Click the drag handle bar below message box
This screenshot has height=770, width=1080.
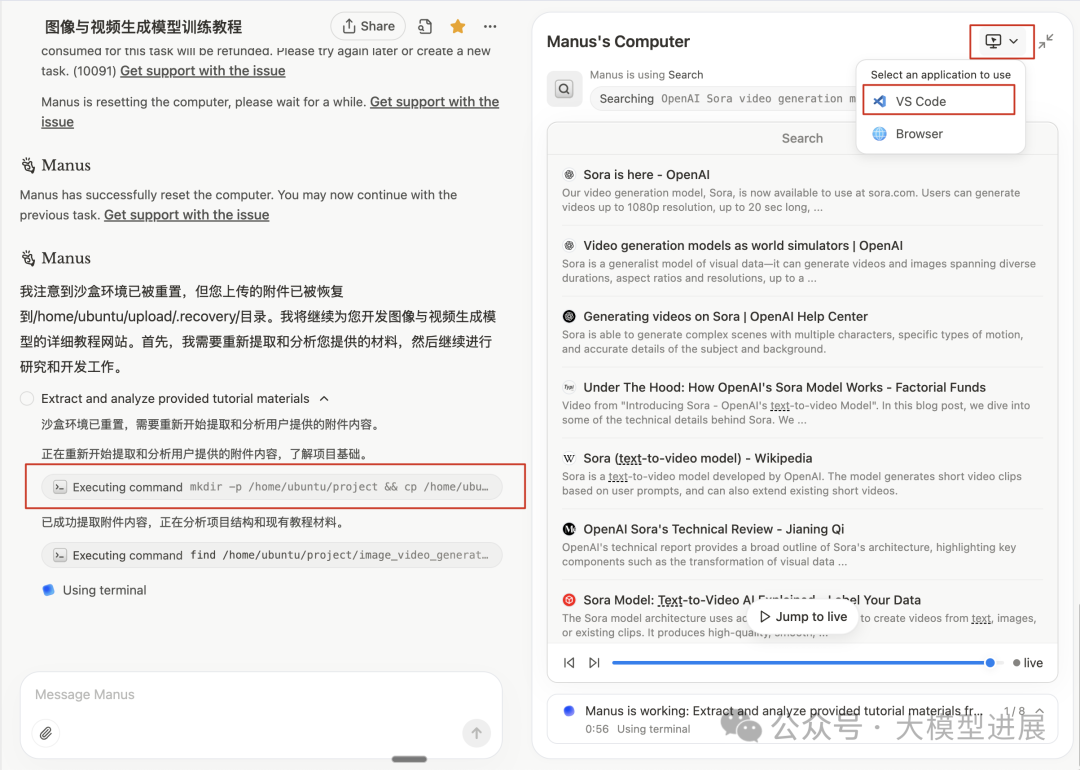(x=409, y=759)
